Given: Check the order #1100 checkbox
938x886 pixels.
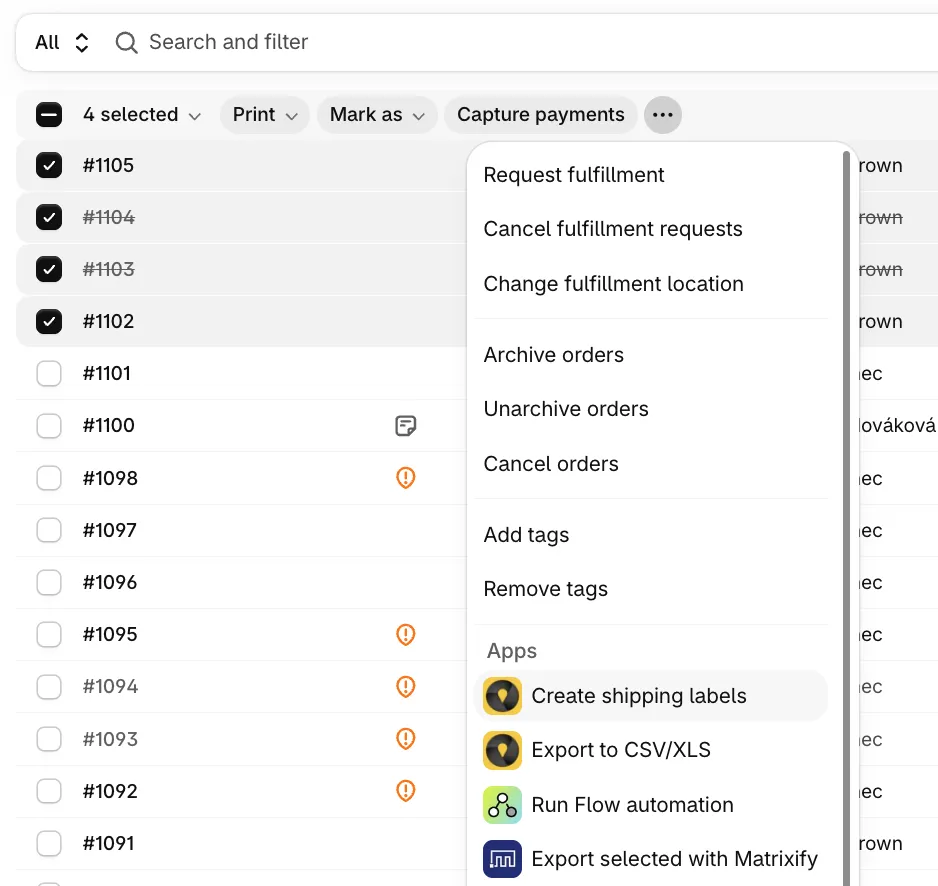Looking at the screenshot, I should tap(48, 425).
